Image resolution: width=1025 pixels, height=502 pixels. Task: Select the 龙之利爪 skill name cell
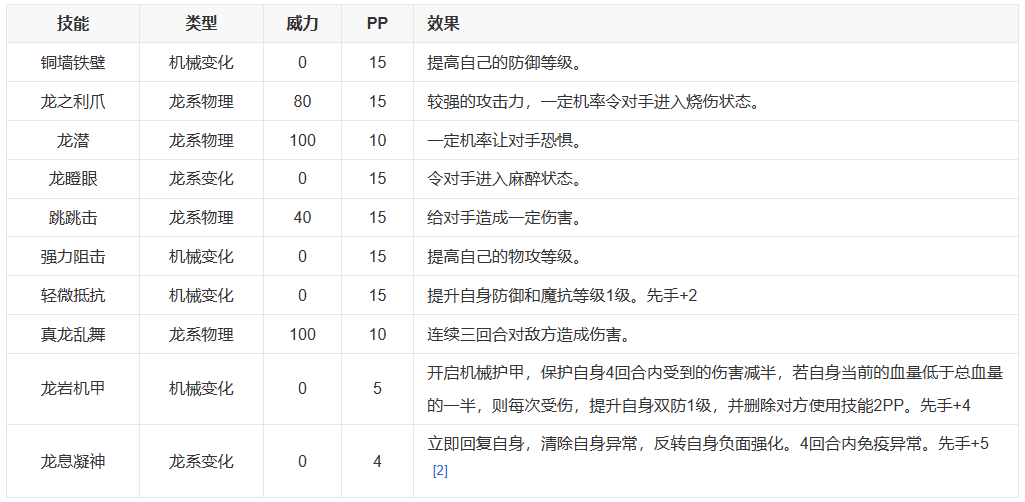click(73, 101)
